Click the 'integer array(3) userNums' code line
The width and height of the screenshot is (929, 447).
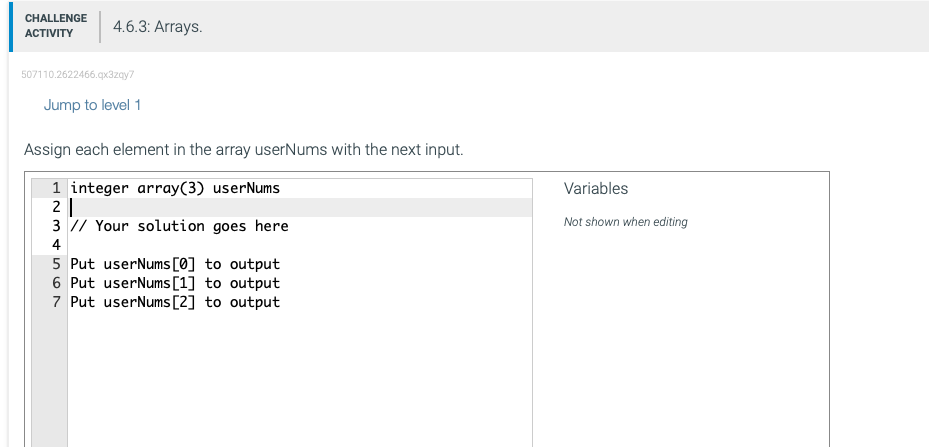click(175, 188)
